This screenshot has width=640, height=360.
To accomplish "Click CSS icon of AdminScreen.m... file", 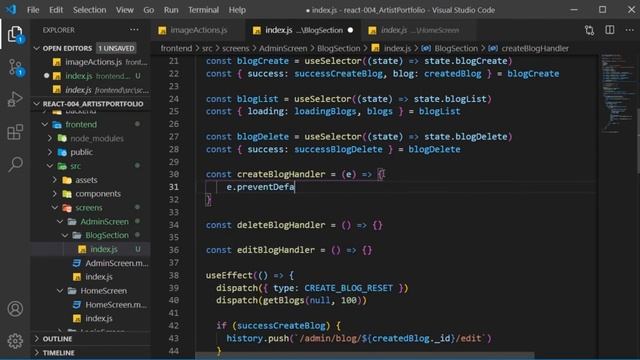I will pos(77,263).
